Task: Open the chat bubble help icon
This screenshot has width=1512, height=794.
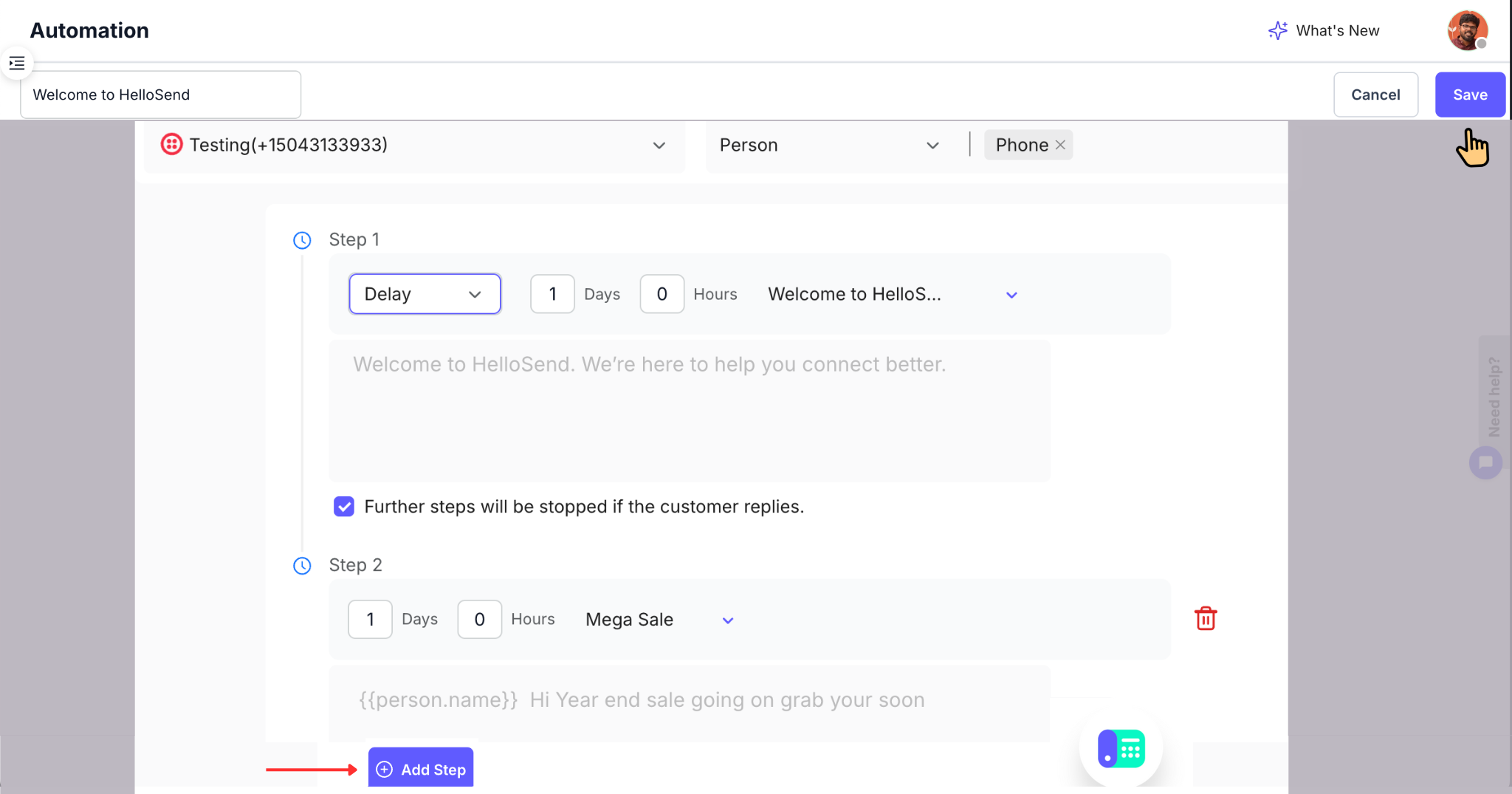Action: coord(1485,463)
